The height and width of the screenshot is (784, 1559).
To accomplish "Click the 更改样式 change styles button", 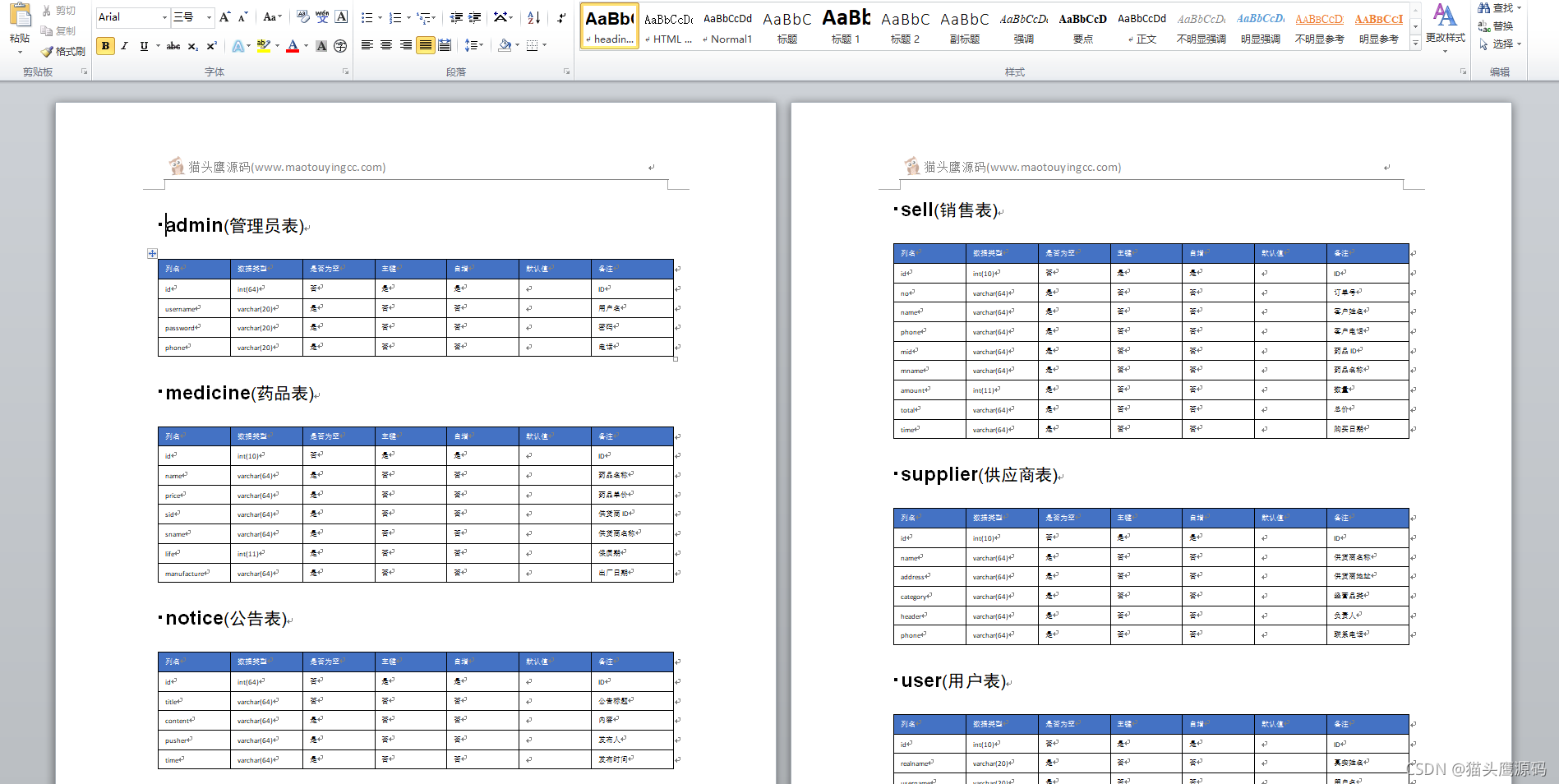I will [x=1445, y=26].
